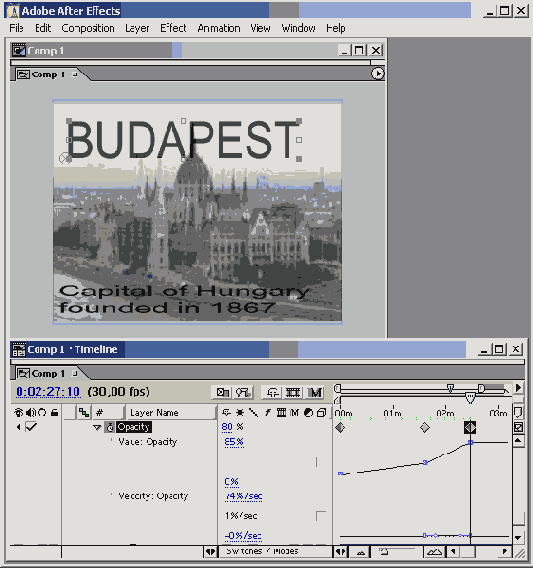Select the middle Opacity keyframe diamond

(425, 428)
